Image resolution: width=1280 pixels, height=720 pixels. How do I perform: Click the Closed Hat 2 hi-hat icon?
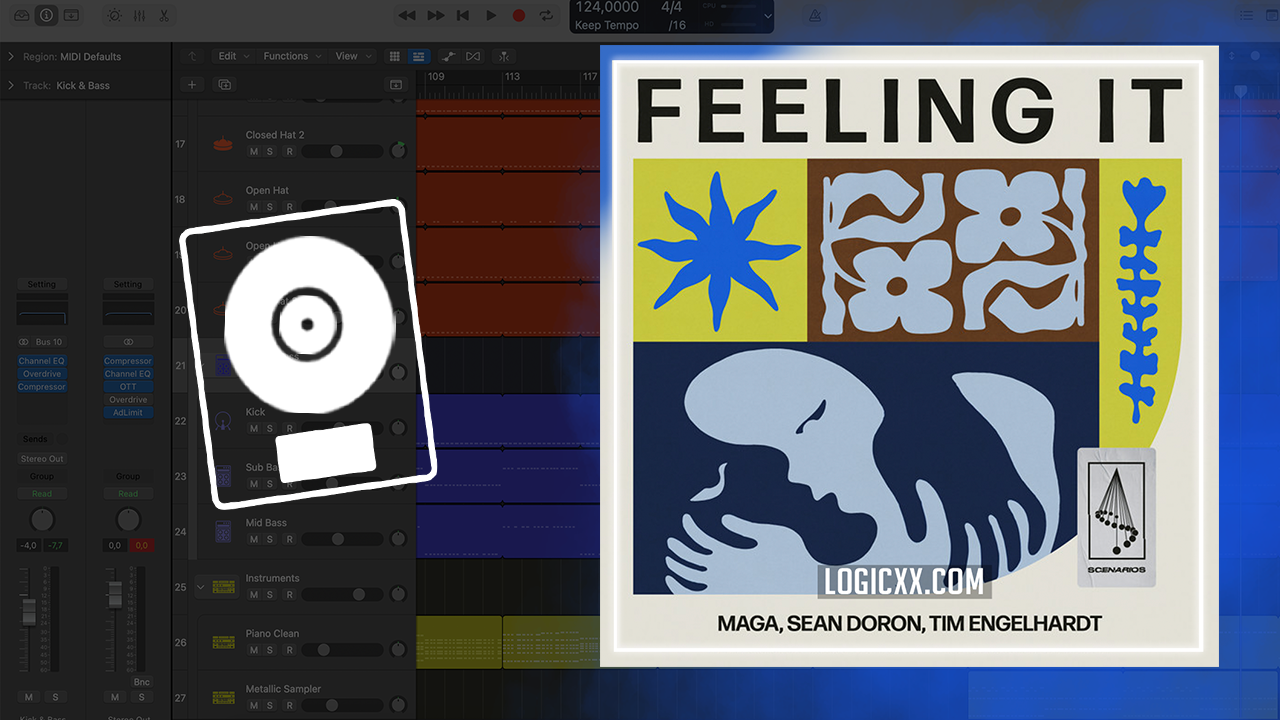[x=224, y=144]
